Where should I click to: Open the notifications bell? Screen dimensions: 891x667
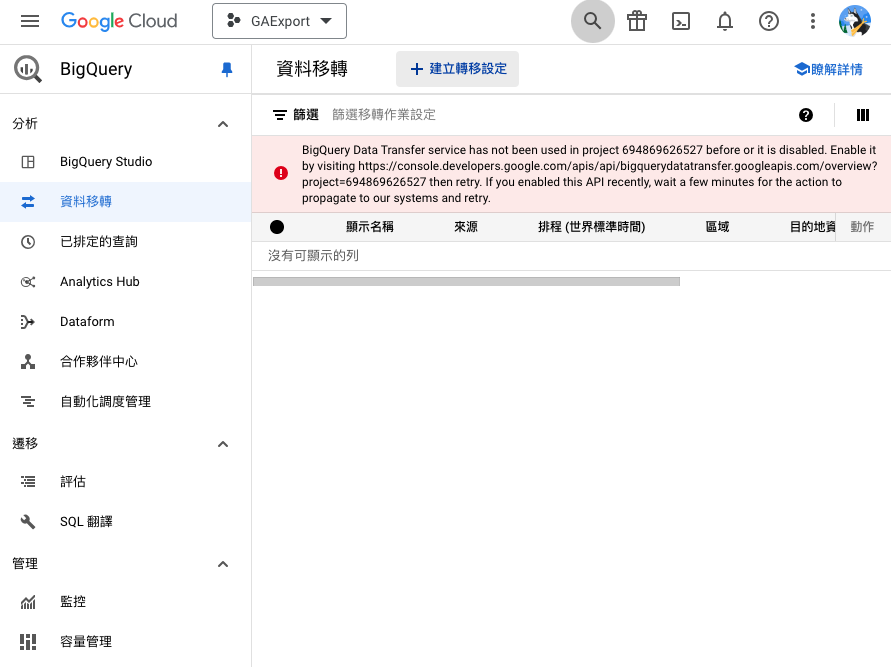coord(725,22)
